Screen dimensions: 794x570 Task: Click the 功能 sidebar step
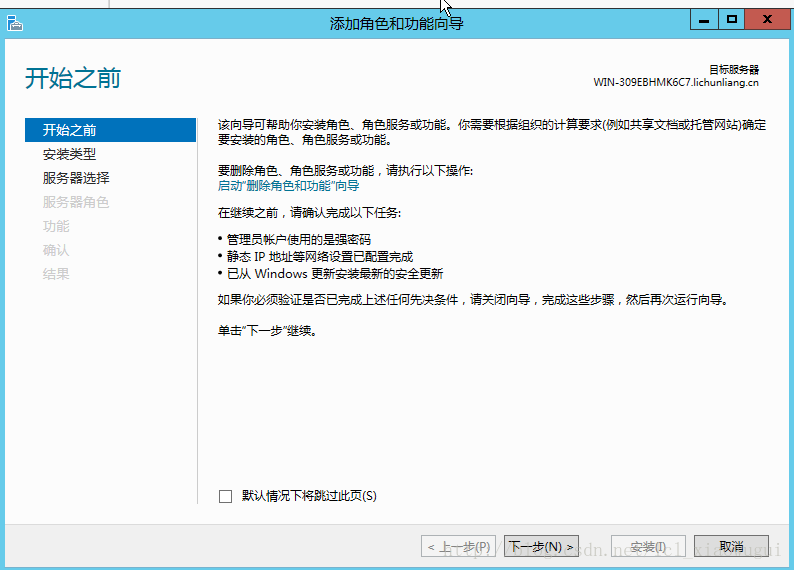coord(56,226)
